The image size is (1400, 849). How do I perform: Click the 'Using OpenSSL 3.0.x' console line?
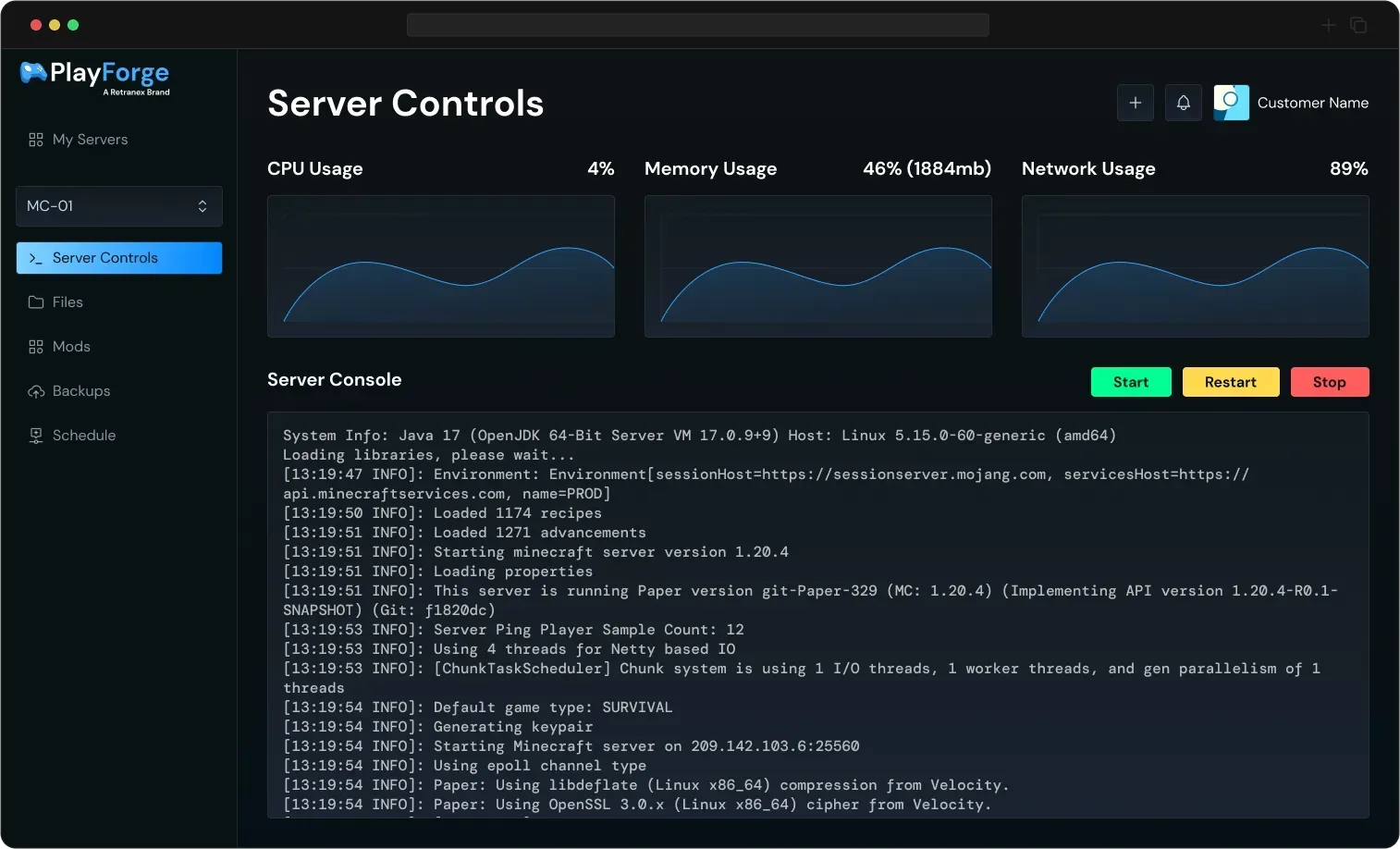(x=637, y=805)
